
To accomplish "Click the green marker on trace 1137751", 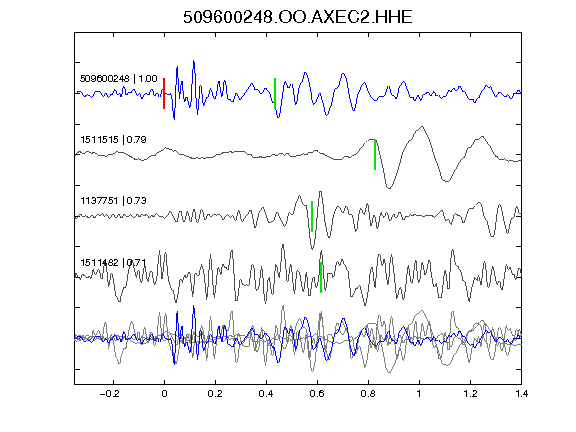I will coord(312,216).
